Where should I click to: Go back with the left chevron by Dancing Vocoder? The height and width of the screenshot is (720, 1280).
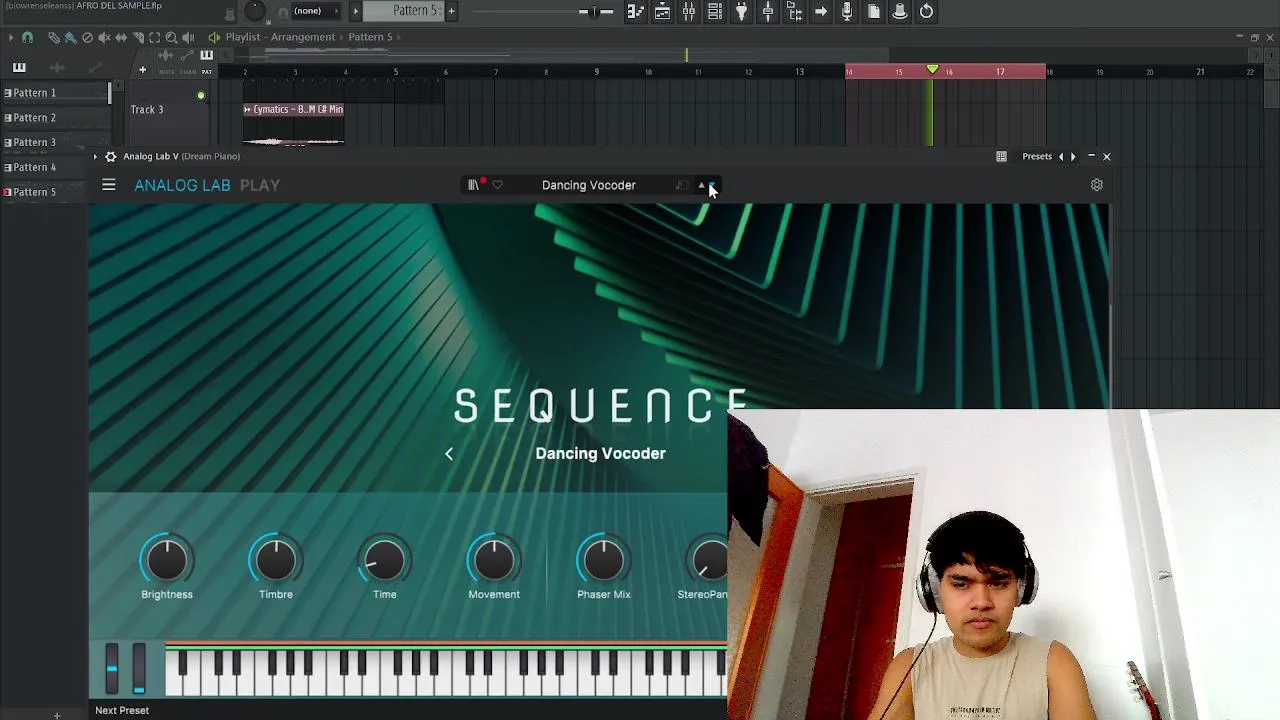coord(449,454)
